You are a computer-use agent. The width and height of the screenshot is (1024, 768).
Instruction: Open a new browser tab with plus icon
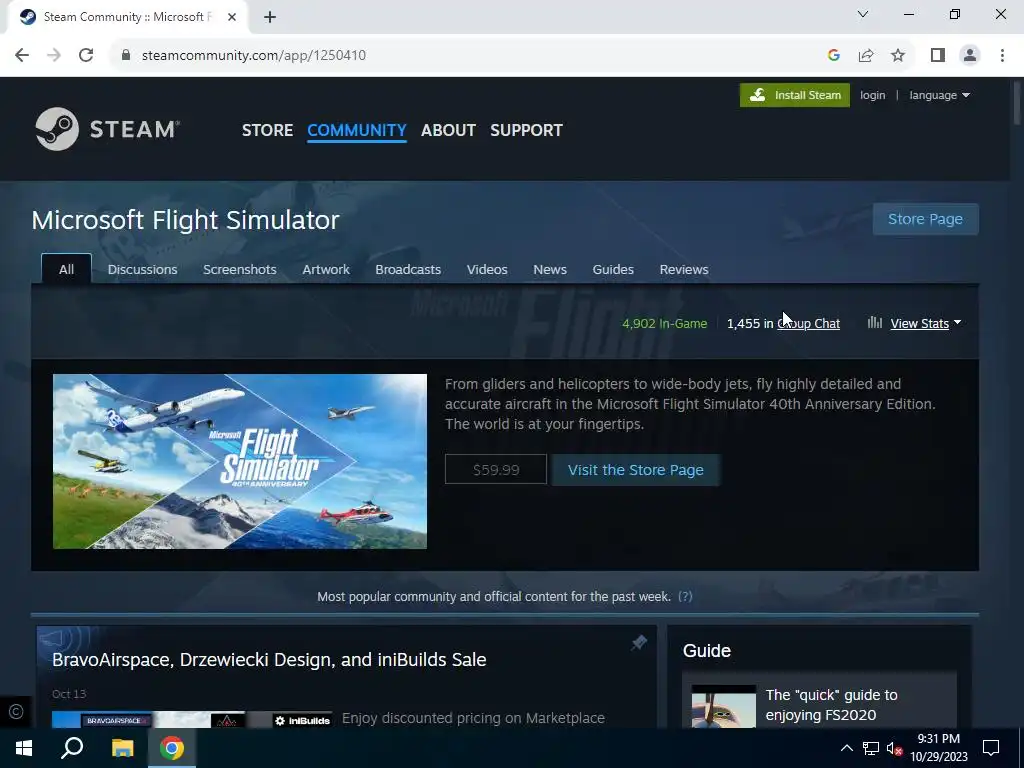[270, 17]
